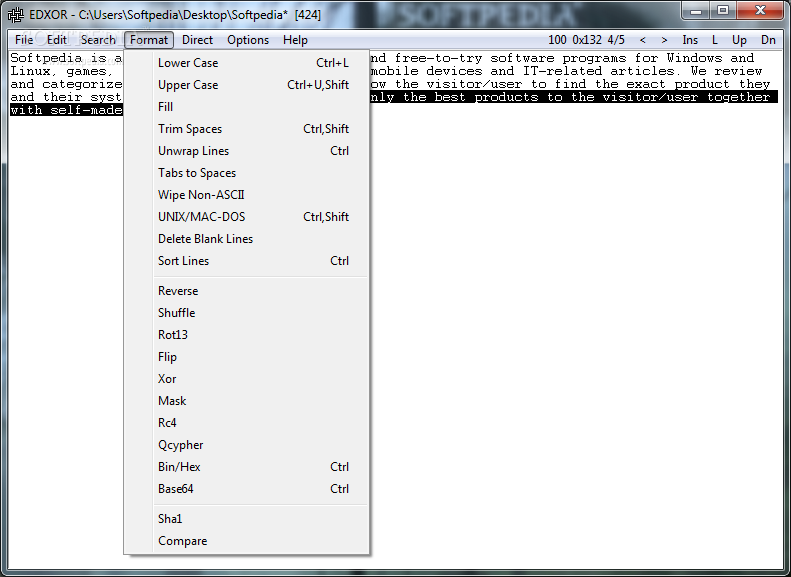Open the Help menu
This screenshot has height=577, width=791.
pos(295,40)
